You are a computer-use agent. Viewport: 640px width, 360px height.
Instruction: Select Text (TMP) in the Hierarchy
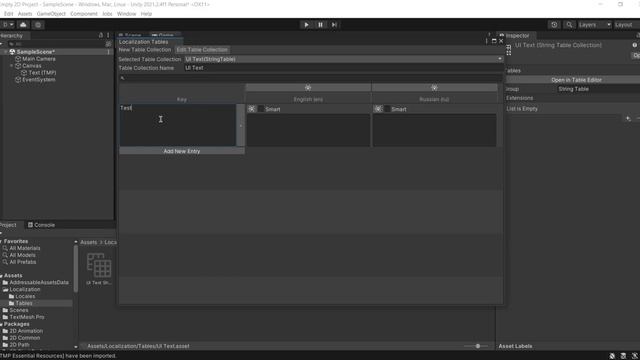(42, 73)
